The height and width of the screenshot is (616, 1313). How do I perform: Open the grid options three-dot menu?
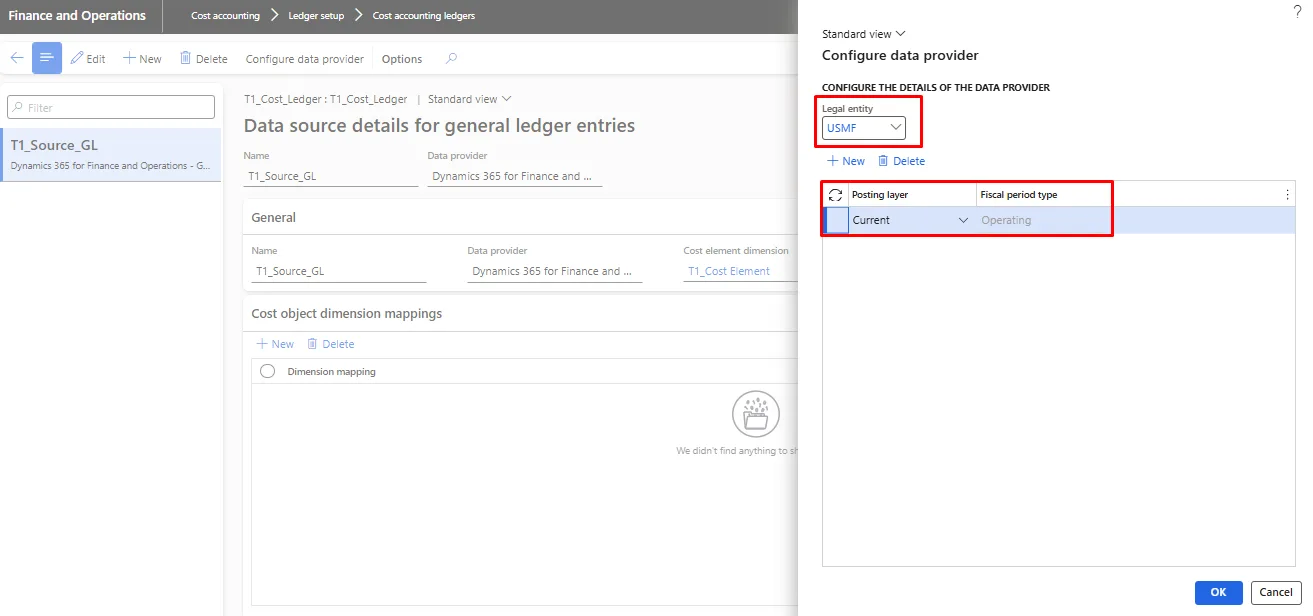(x=1287, y=194)
